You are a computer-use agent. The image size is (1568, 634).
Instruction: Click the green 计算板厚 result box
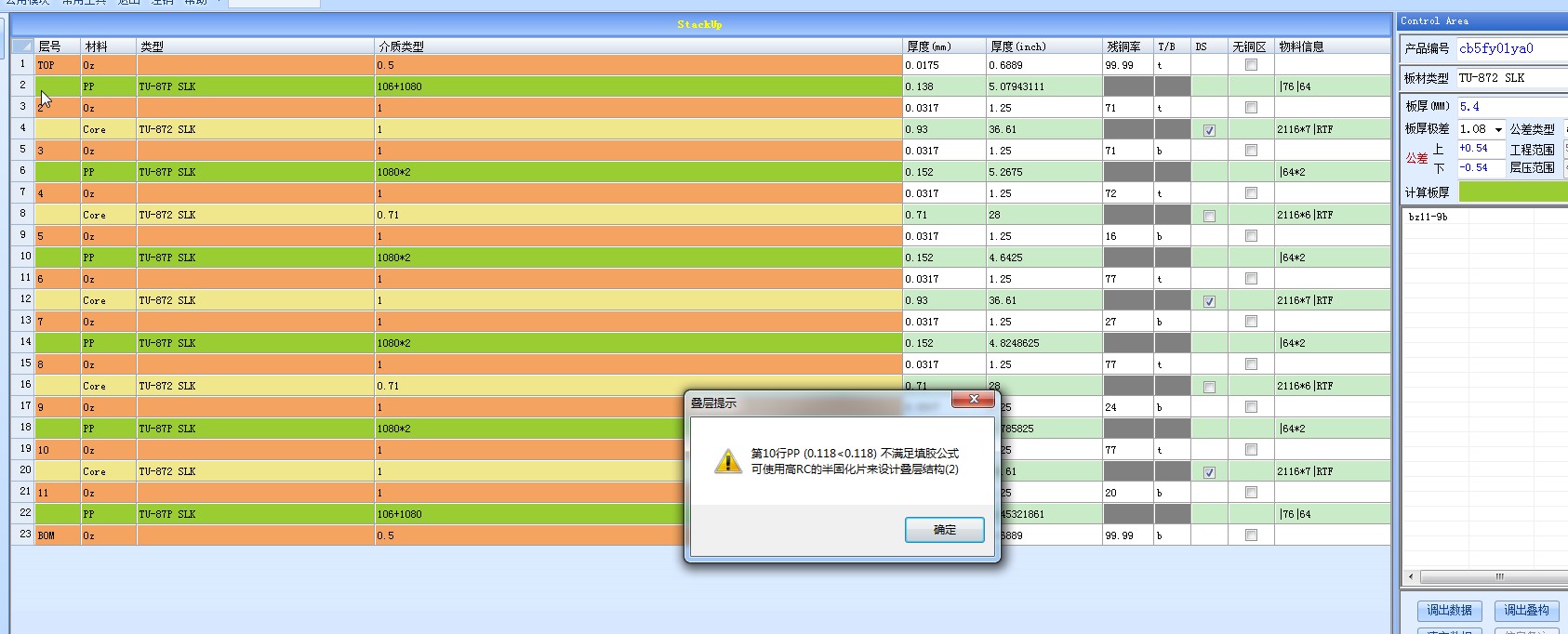(x=1513, y=192)
